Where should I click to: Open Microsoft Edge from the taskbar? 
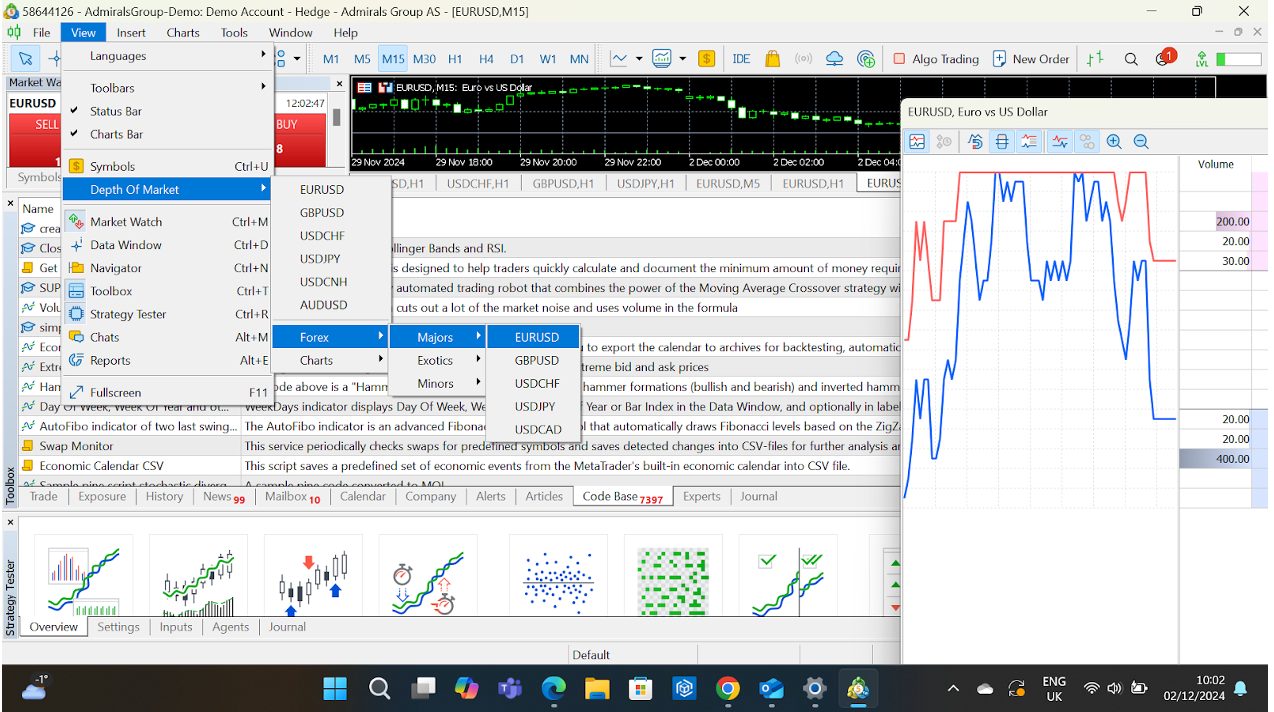553,688
